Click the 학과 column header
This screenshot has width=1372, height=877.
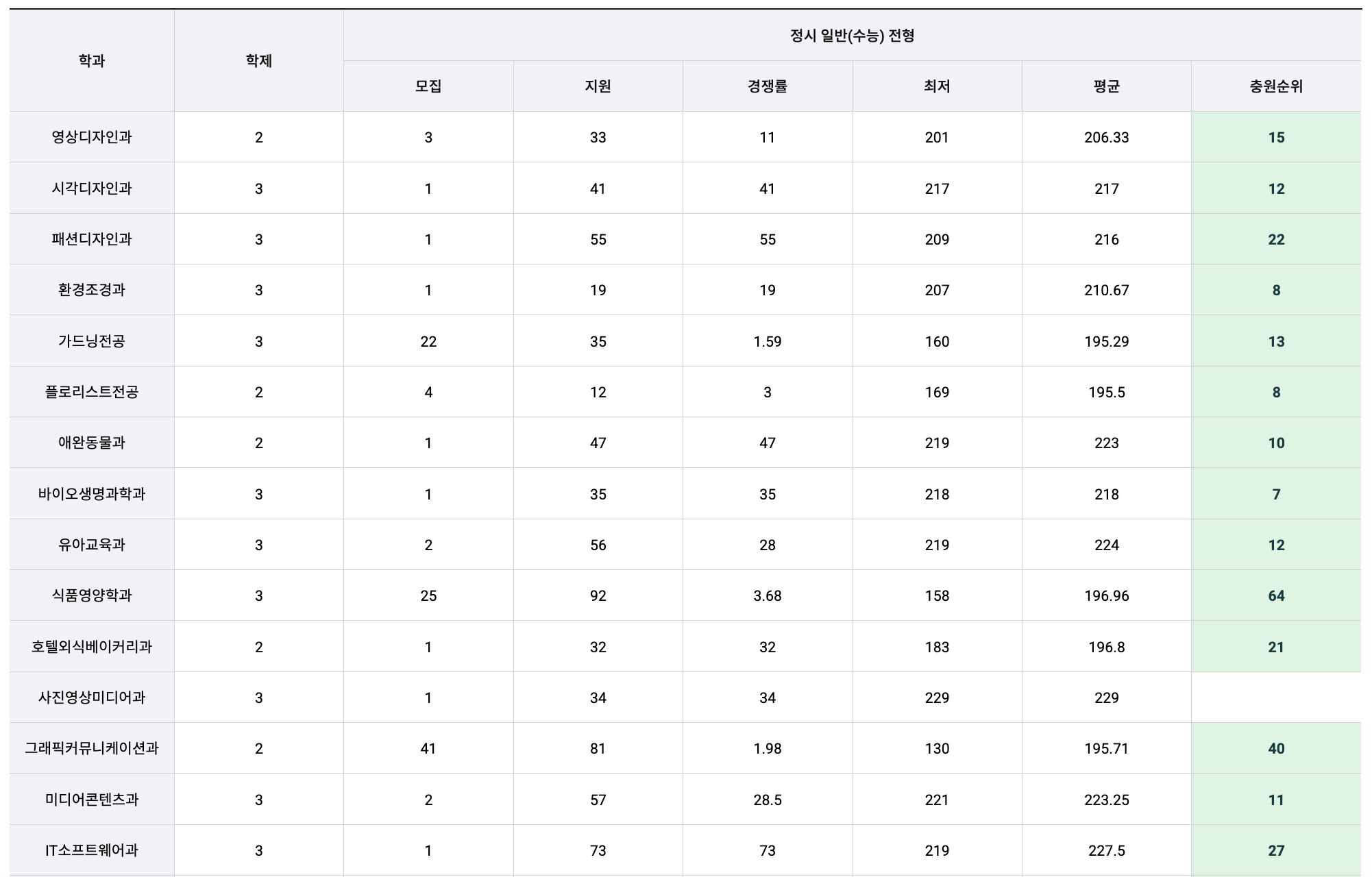(x=89, y=58)
